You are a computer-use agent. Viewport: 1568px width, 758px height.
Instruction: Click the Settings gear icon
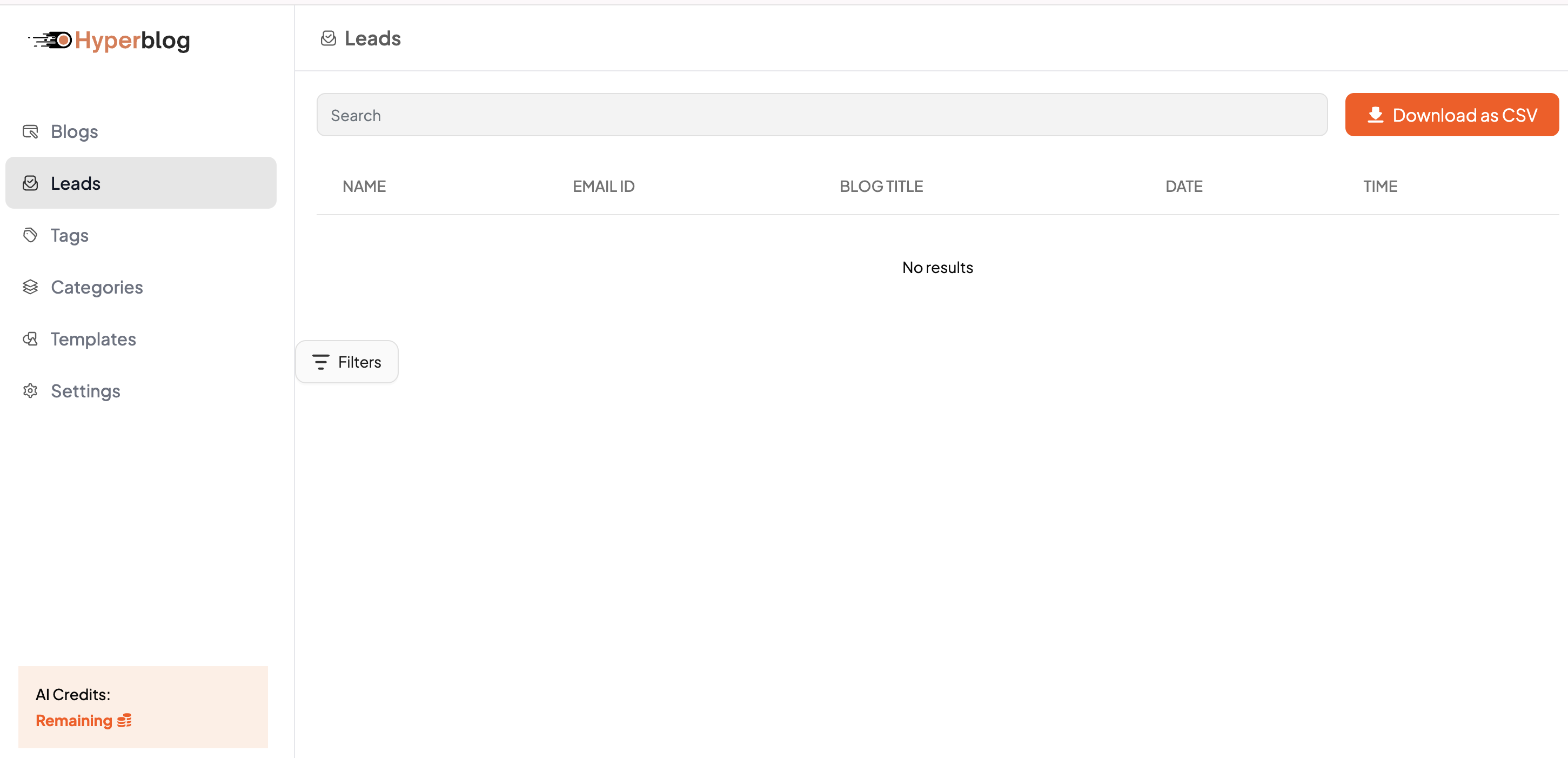coord(30,391)
